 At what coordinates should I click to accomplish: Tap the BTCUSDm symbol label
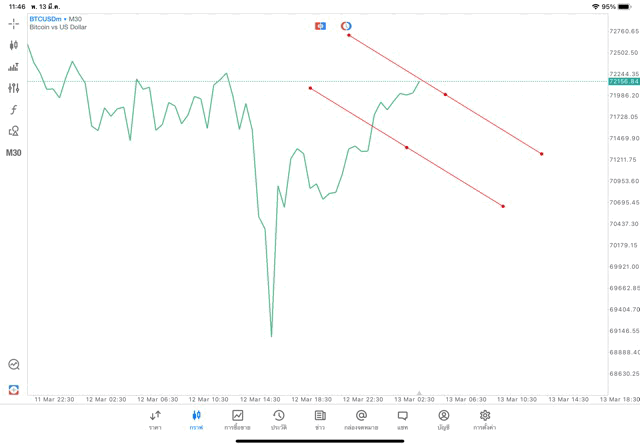[45, 19]
